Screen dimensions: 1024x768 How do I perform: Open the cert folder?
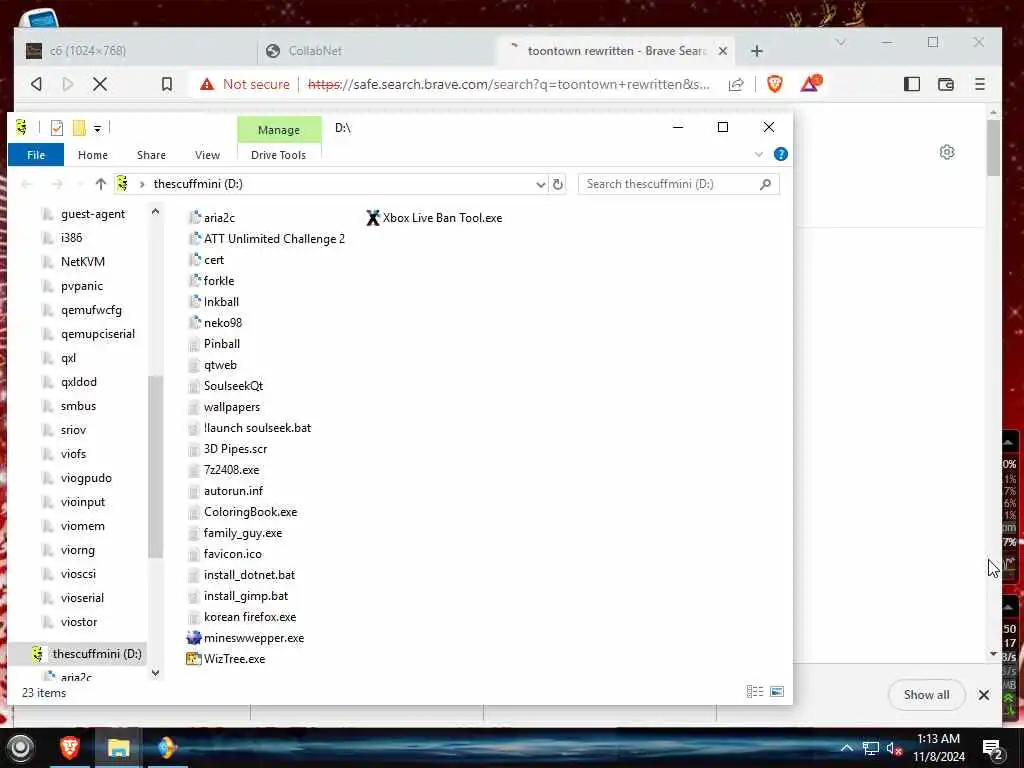click(x=206, y=260)
